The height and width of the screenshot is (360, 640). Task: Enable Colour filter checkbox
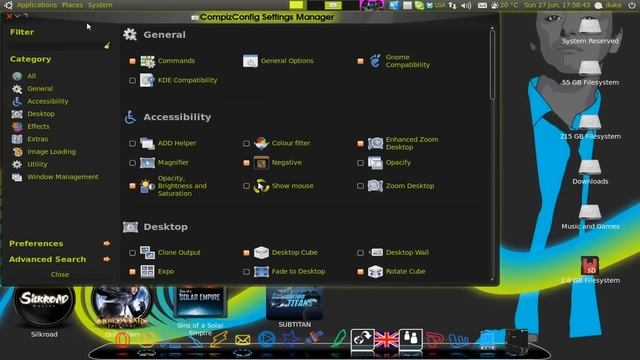(246, 143)
